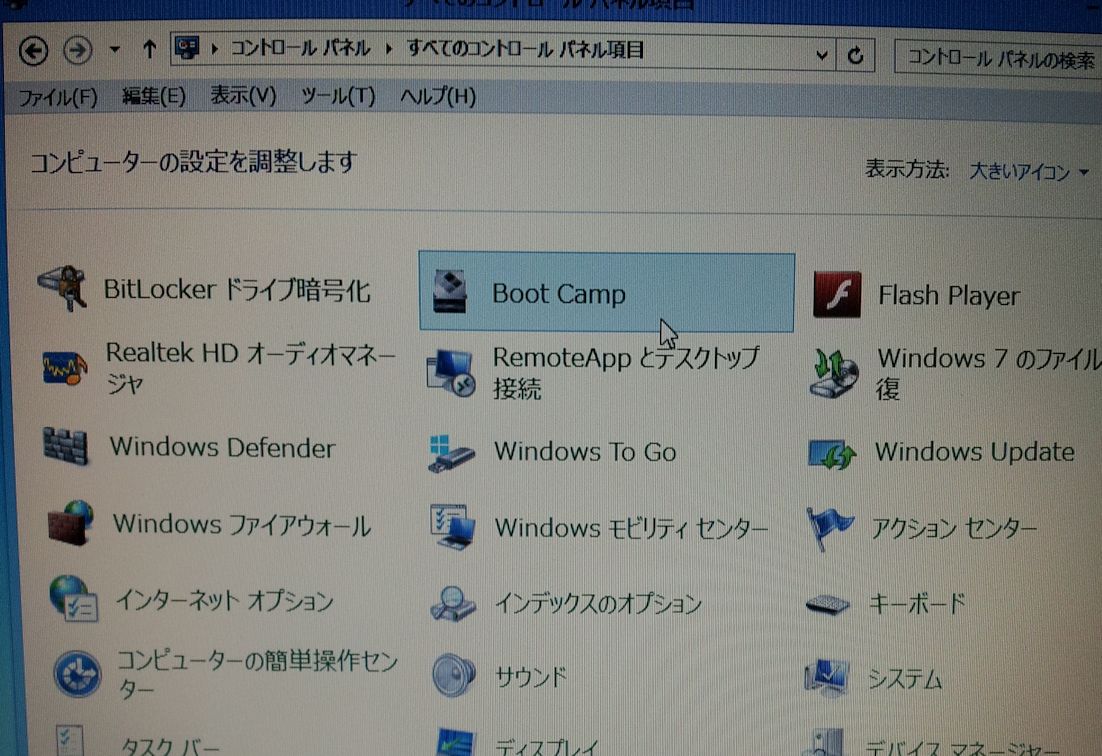
Task: Open the RemoteApp とデスクトップ接続 icon
Action: pos(451,372)
